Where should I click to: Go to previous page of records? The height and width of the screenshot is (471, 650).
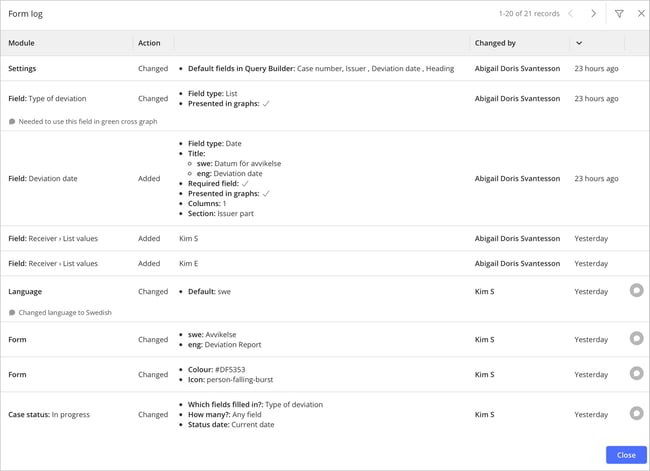click(570, 14)
